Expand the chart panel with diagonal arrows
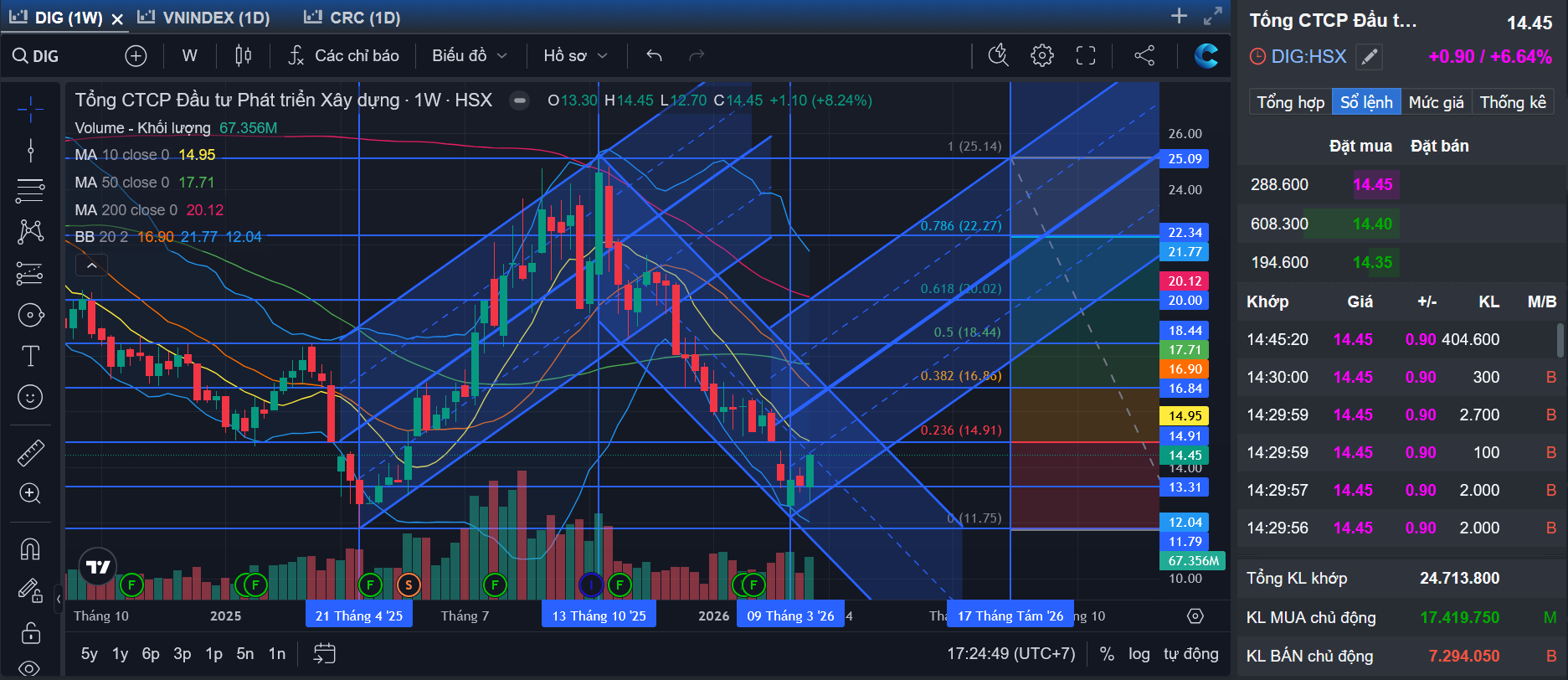This screenshot has height=680, width=1568. [x=1213, y=16]
